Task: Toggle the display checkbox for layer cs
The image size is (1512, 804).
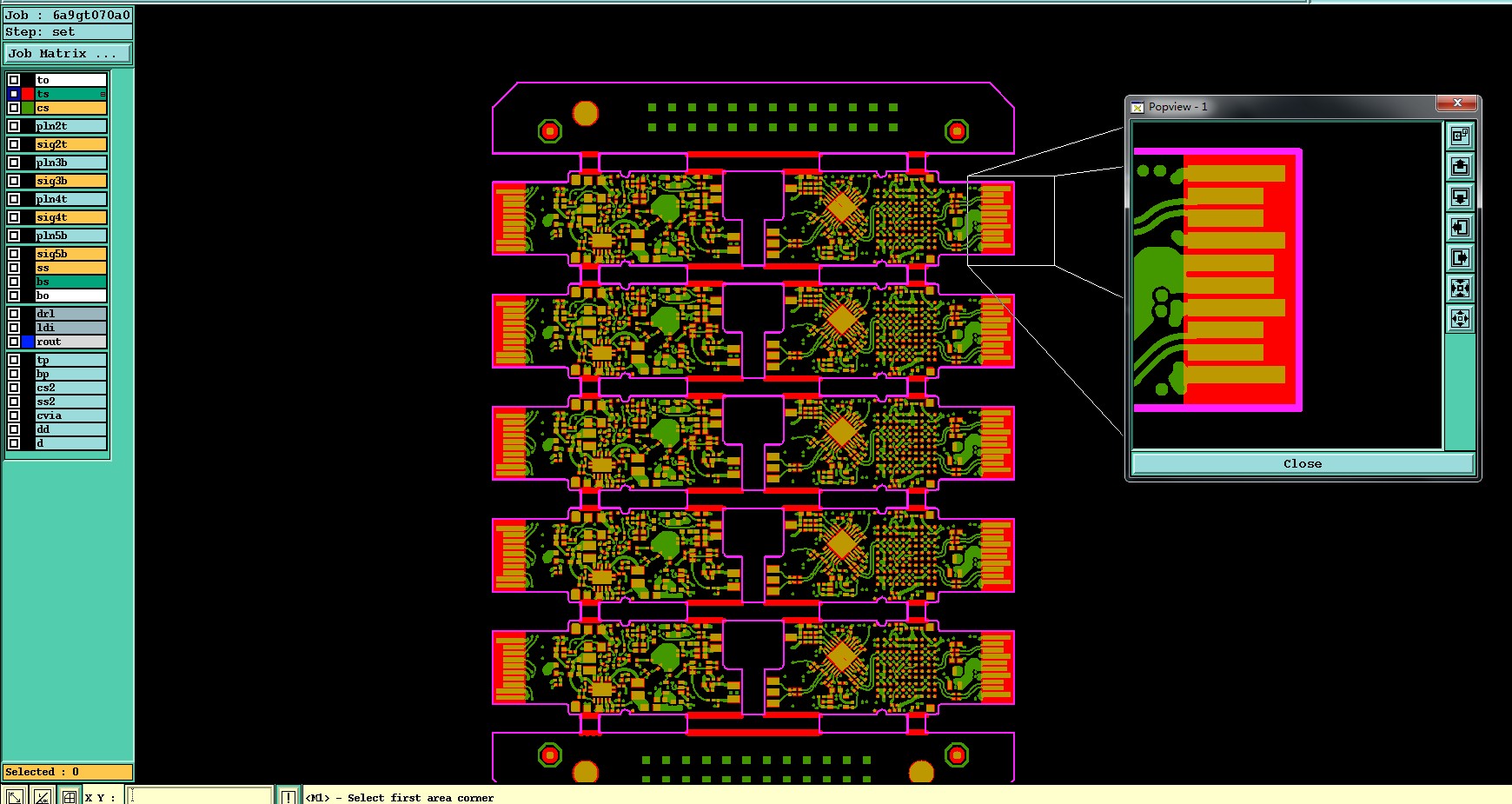Action: click(14, 108)
